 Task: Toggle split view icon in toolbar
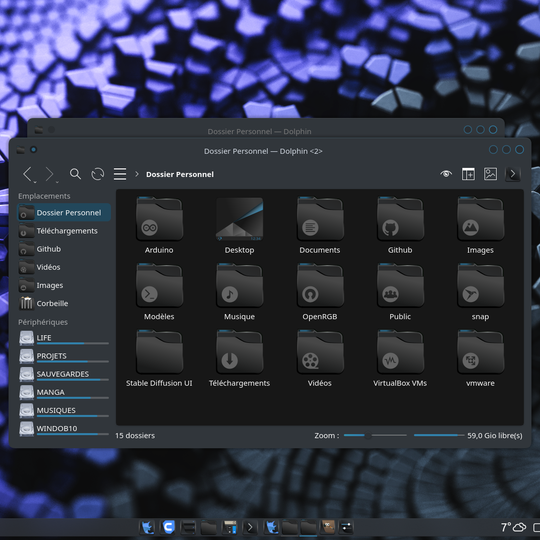tap(468, 174)
